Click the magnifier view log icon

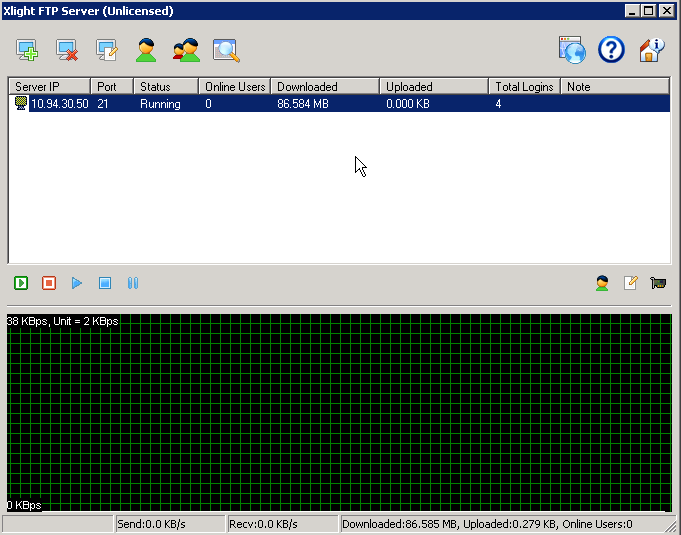pos(226,50)
